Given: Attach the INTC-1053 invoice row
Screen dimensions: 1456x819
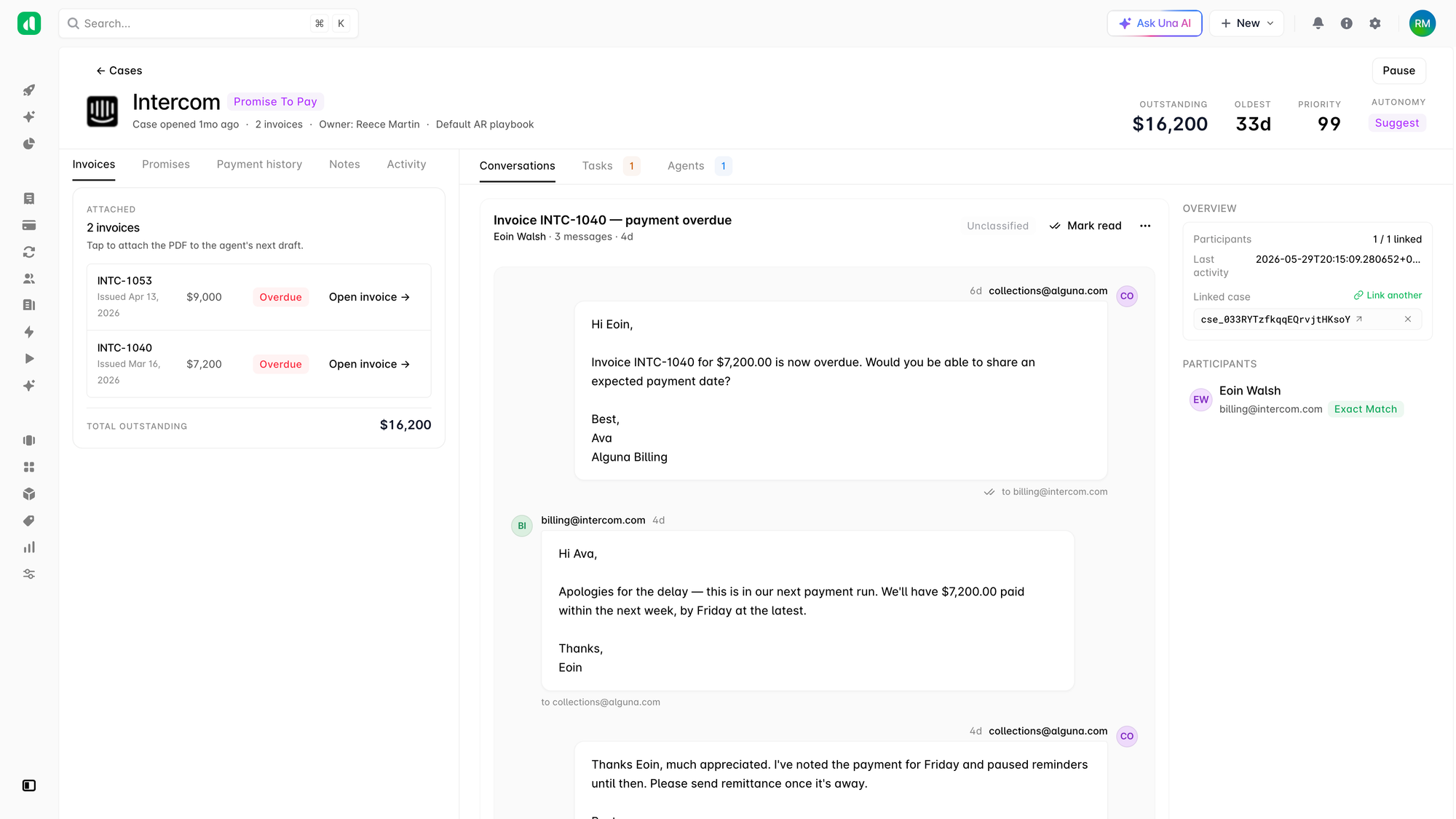Looking at the screenshot, I should point(258,297).
